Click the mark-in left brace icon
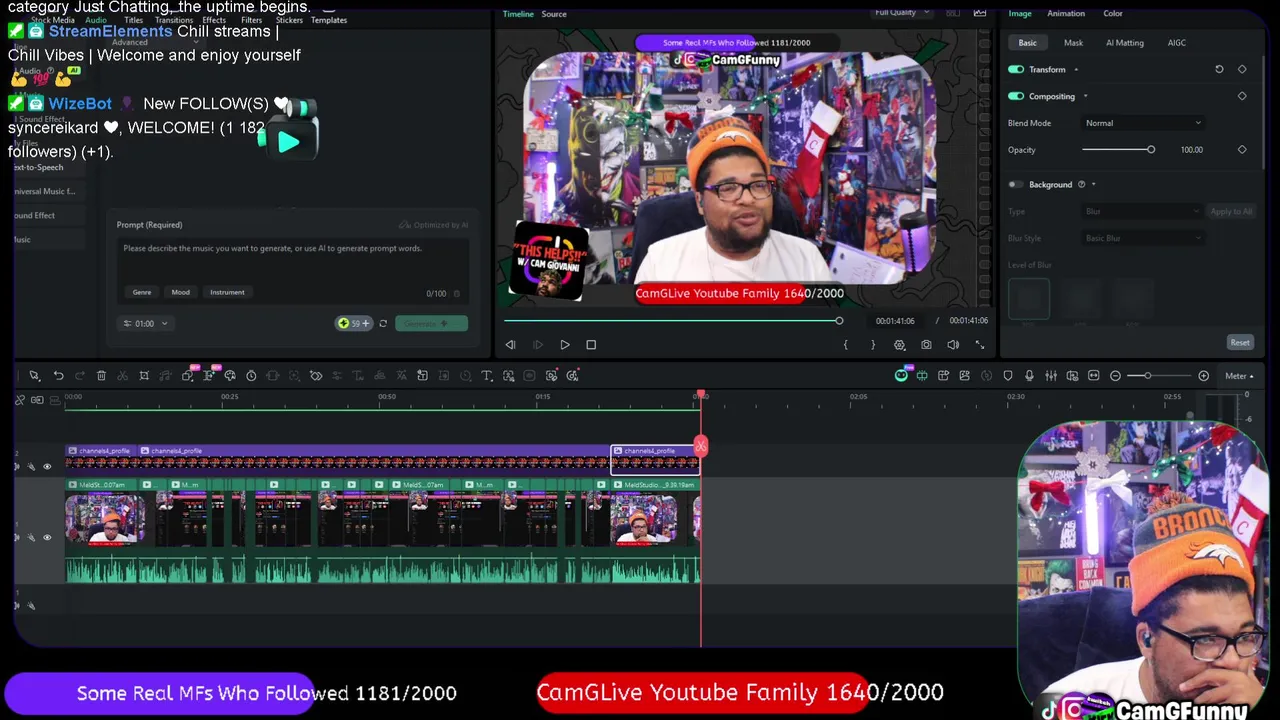The height and width of the screenshot is (720, 1280). point(845,344)
